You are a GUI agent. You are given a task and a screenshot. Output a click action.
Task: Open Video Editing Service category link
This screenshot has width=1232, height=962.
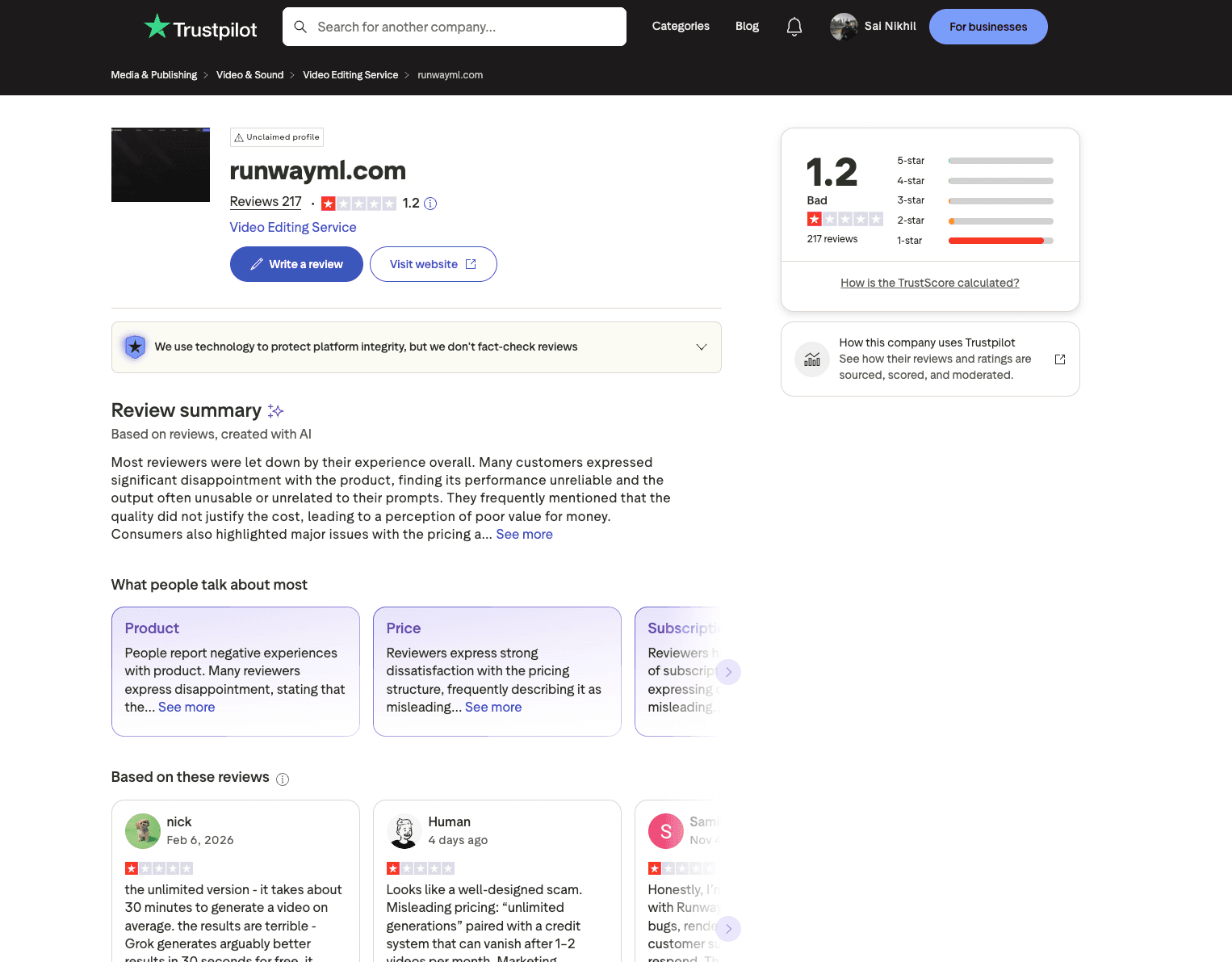[x=293, y=228]
